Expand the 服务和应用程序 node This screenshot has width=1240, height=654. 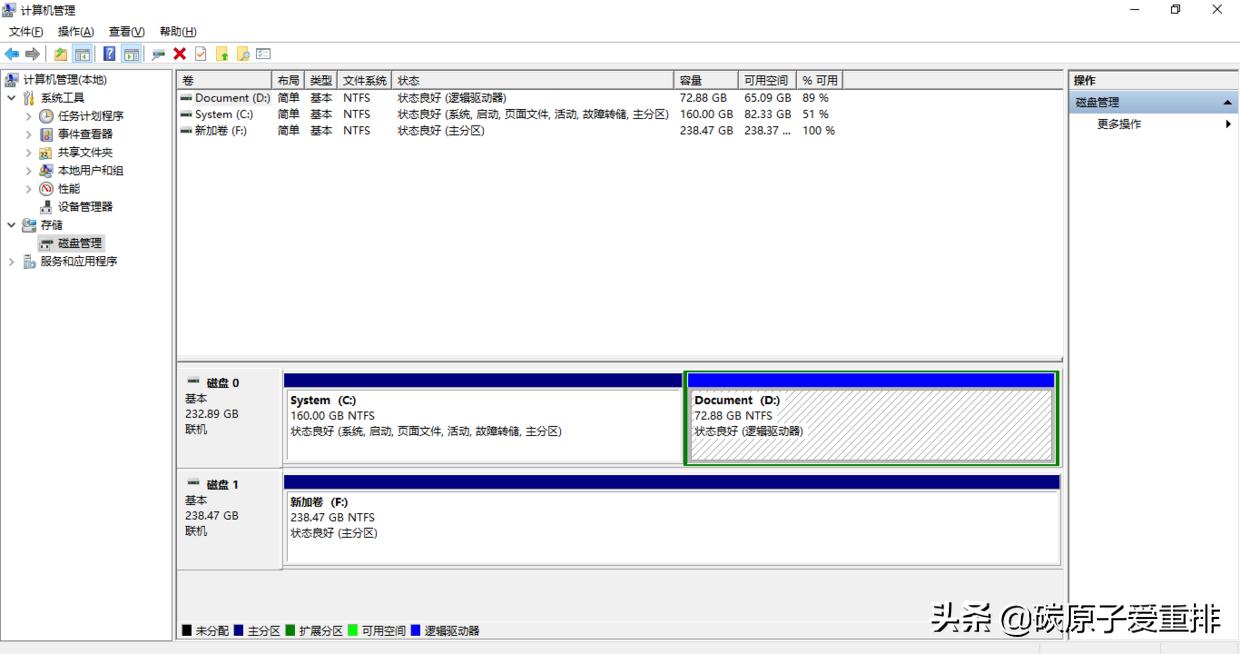11,262
